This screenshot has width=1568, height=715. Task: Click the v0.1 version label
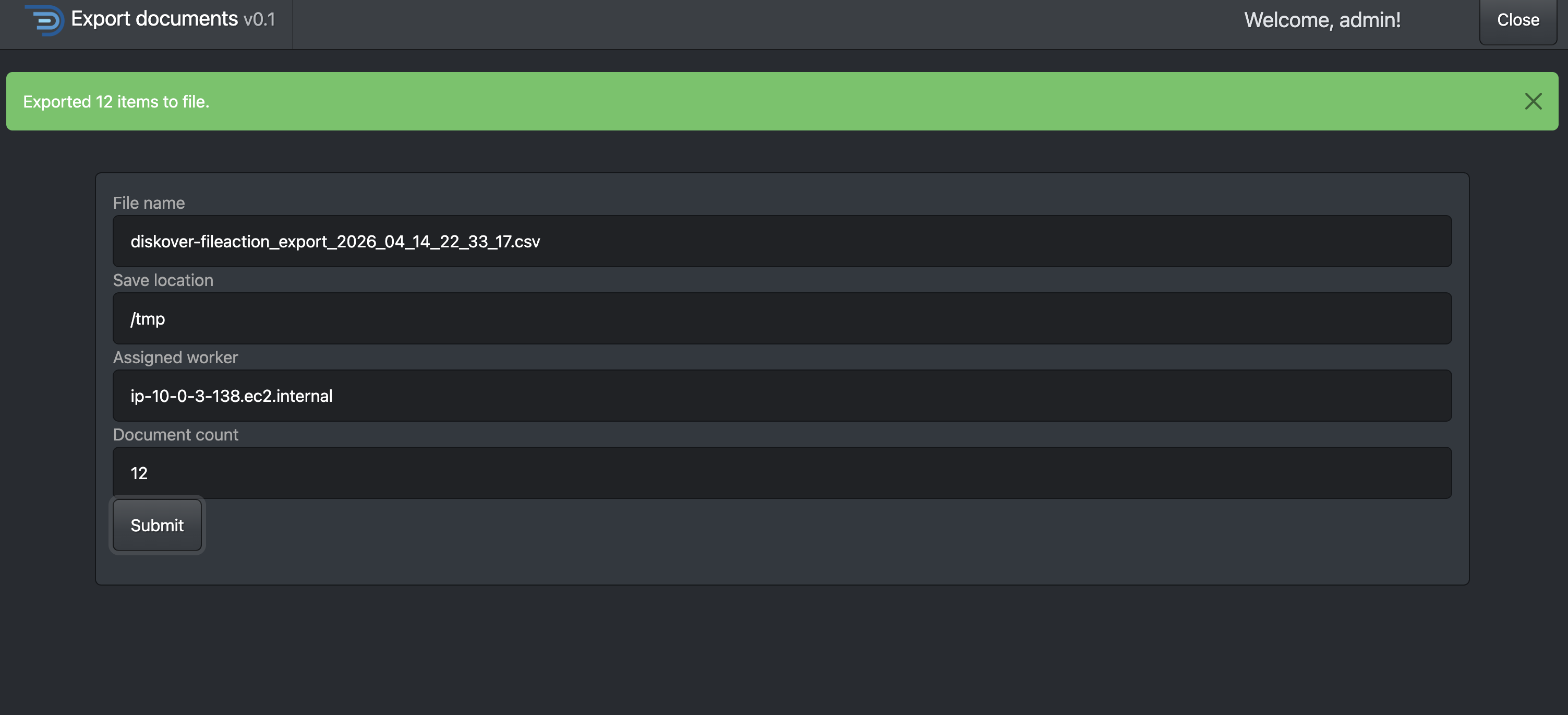tap(259, 19)
